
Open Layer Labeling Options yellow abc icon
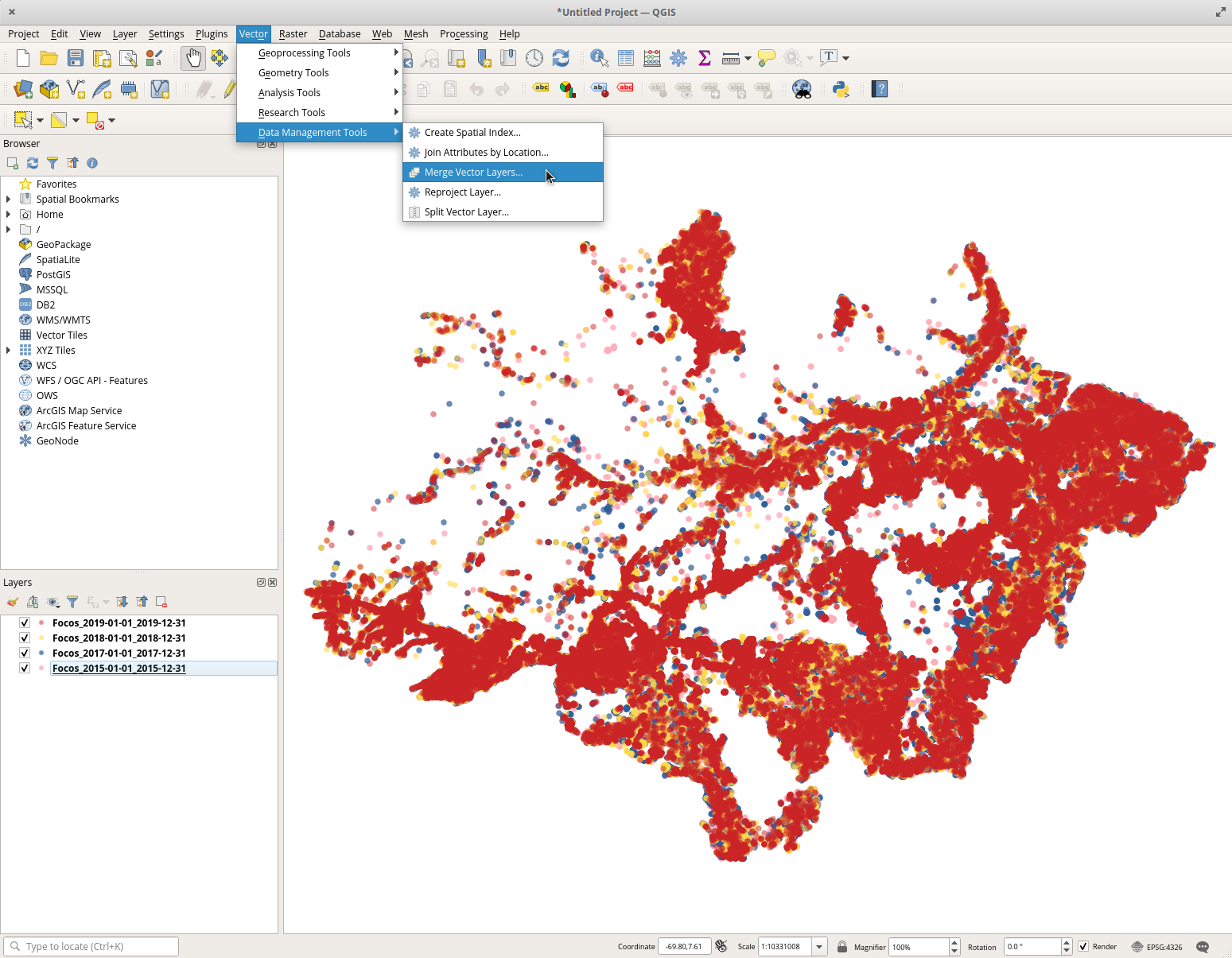point(542,89)
